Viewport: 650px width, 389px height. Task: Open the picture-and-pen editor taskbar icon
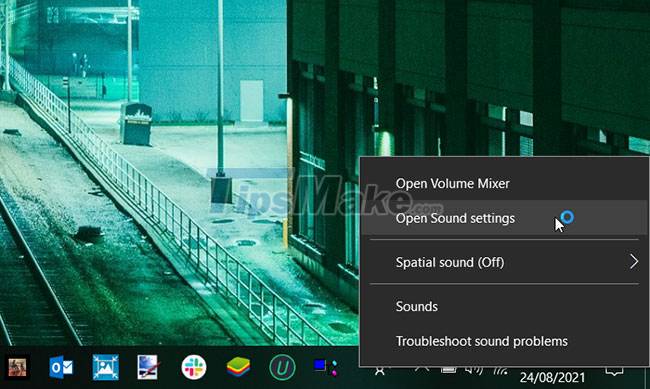[148, 367]
